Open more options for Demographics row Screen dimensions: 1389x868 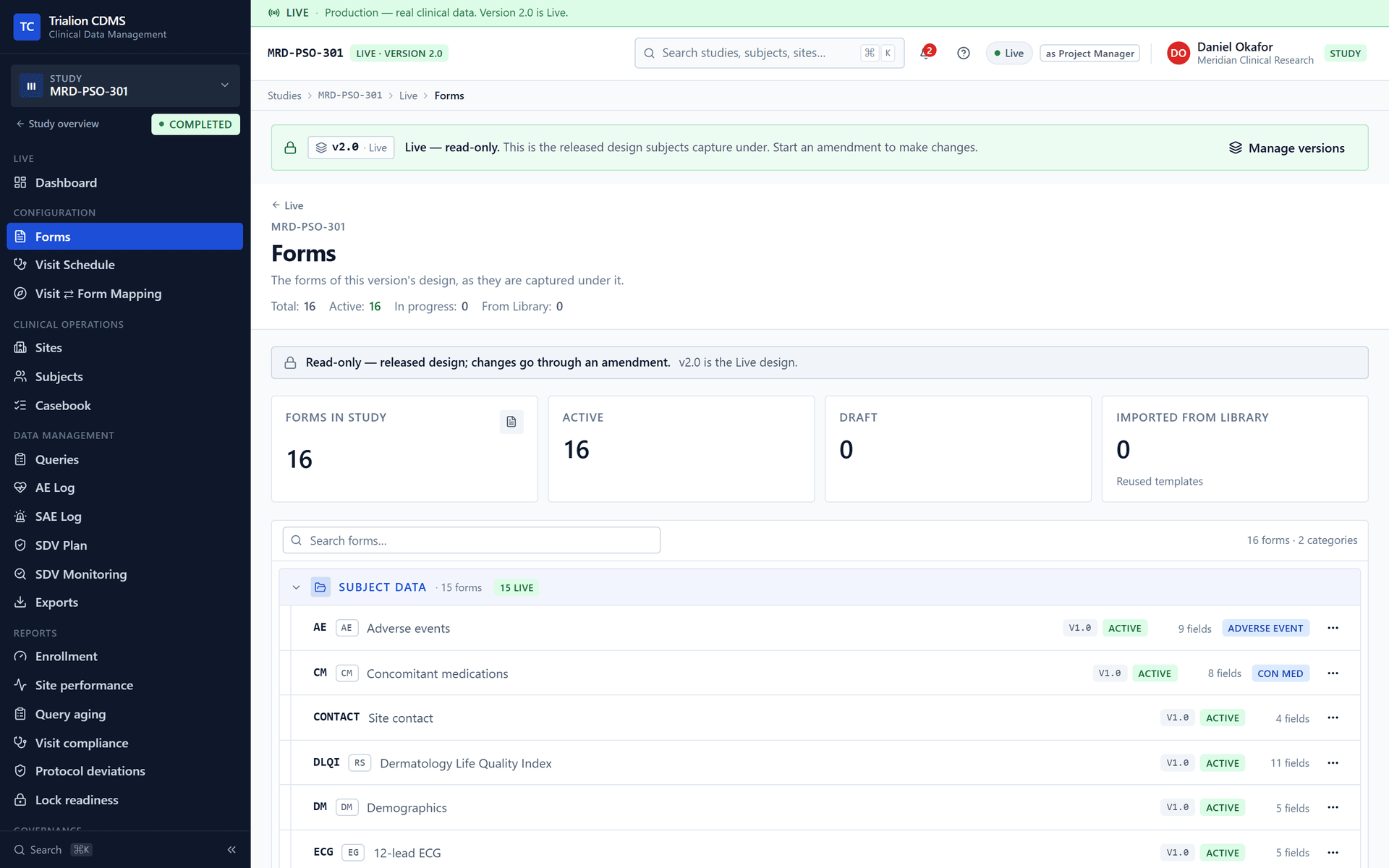(1333, 807)
